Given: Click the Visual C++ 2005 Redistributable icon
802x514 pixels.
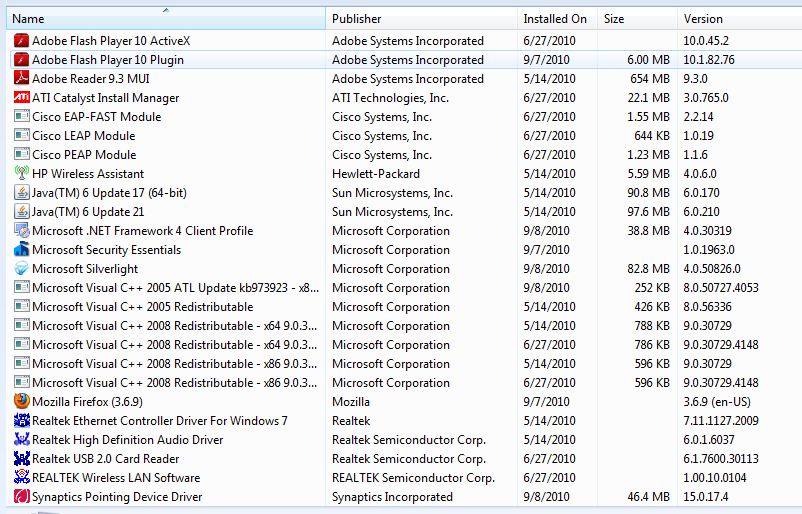Looking at the screenshot, I should click(21, 306).
